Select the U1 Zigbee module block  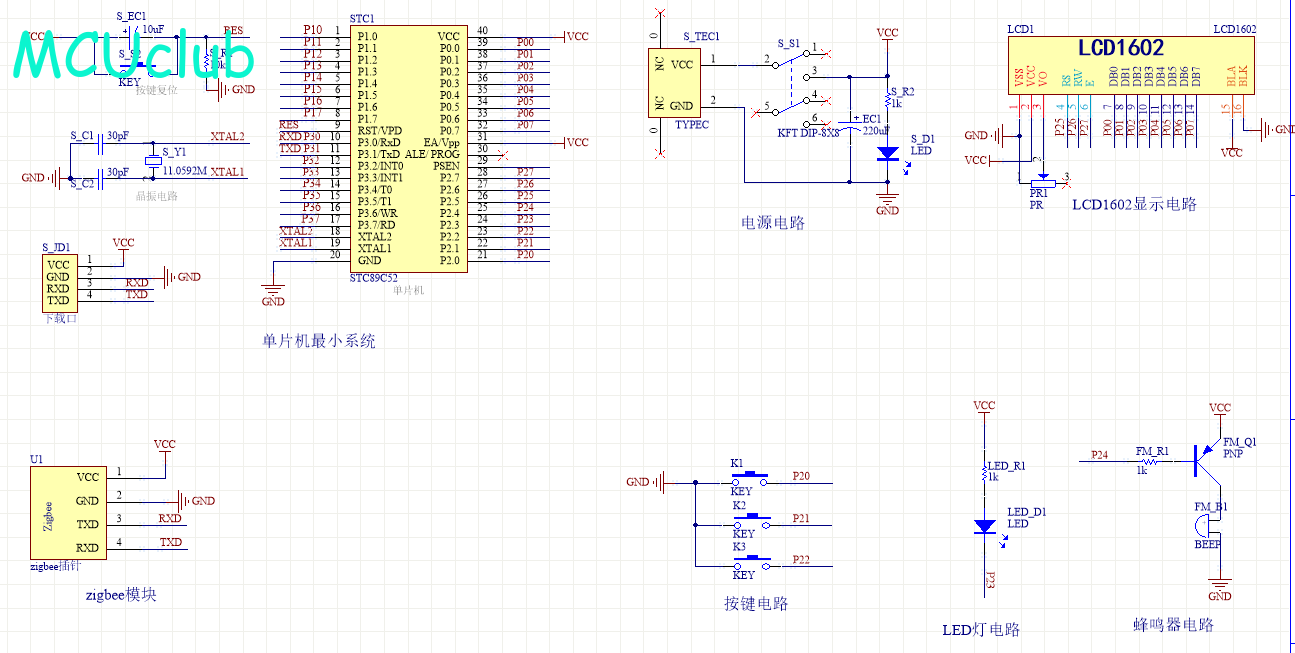pyautogui.click(x=66, y=512)
